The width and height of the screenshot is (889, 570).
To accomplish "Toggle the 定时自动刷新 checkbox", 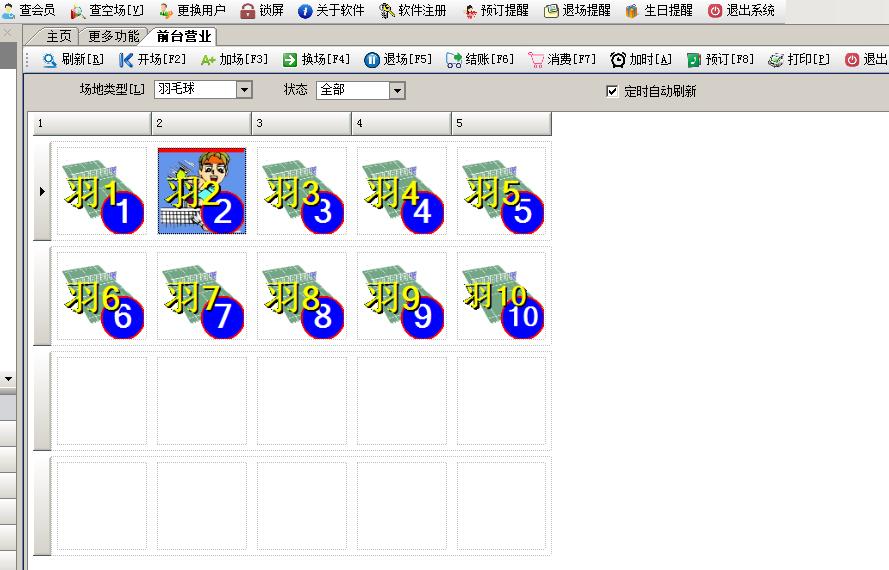I will (612, 91).
